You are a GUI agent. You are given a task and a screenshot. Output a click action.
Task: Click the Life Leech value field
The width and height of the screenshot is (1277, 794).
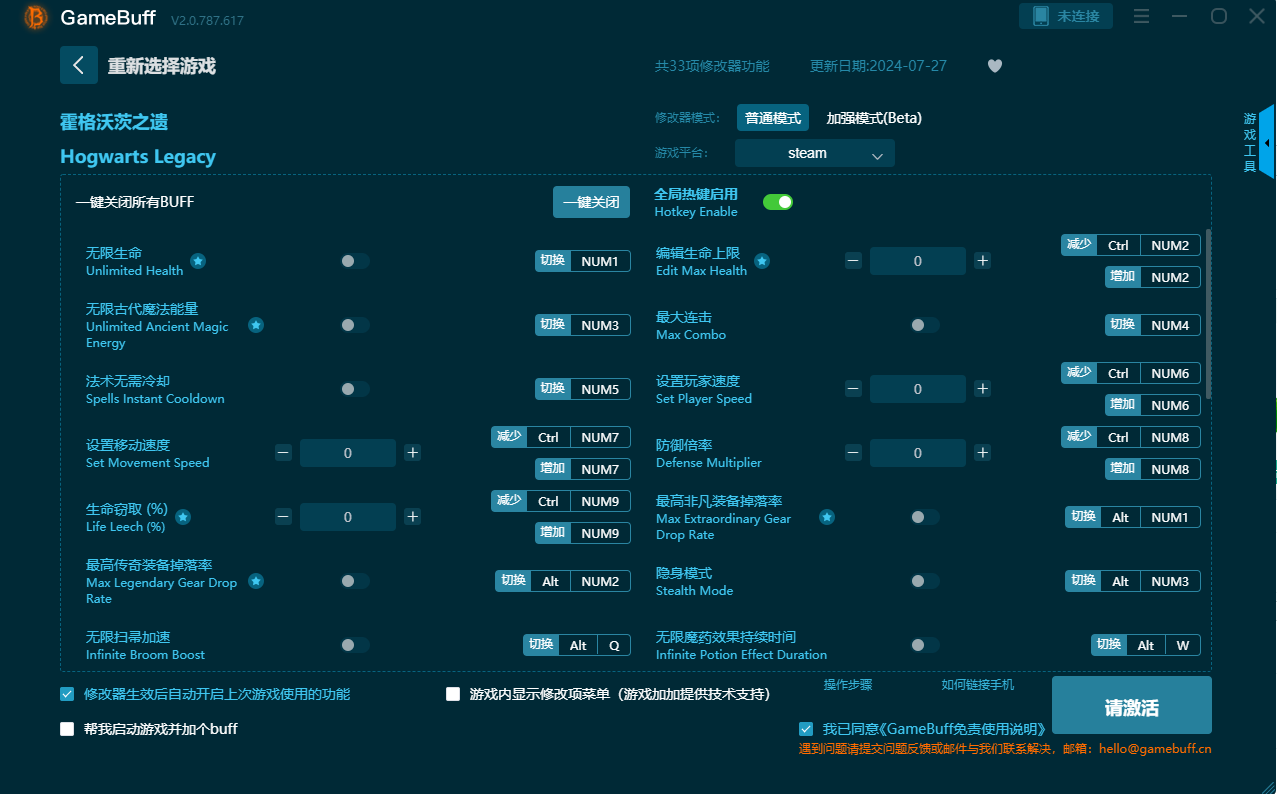(348, 517)
